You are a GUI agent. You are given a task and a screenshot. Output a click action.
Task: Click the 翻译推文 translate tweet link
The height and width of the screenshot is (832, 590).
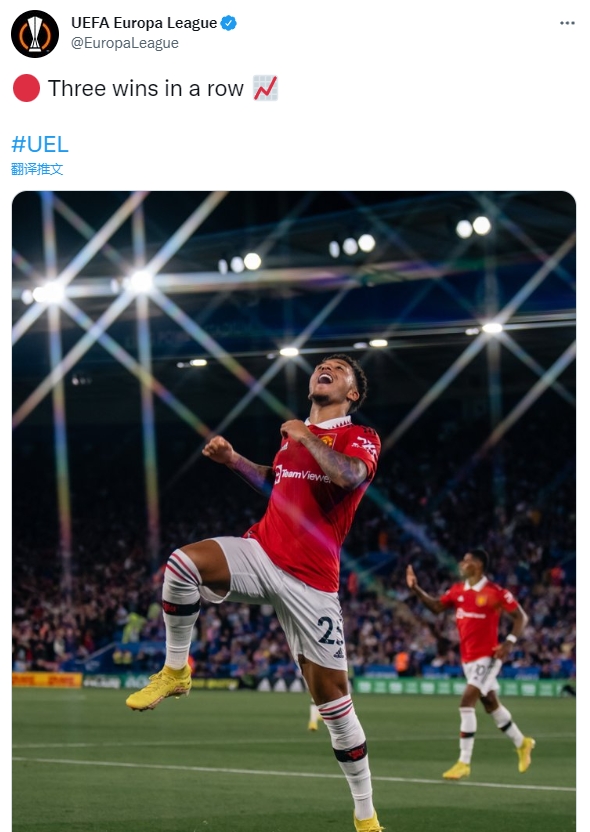pyautogui.click(x=37, y=169)
